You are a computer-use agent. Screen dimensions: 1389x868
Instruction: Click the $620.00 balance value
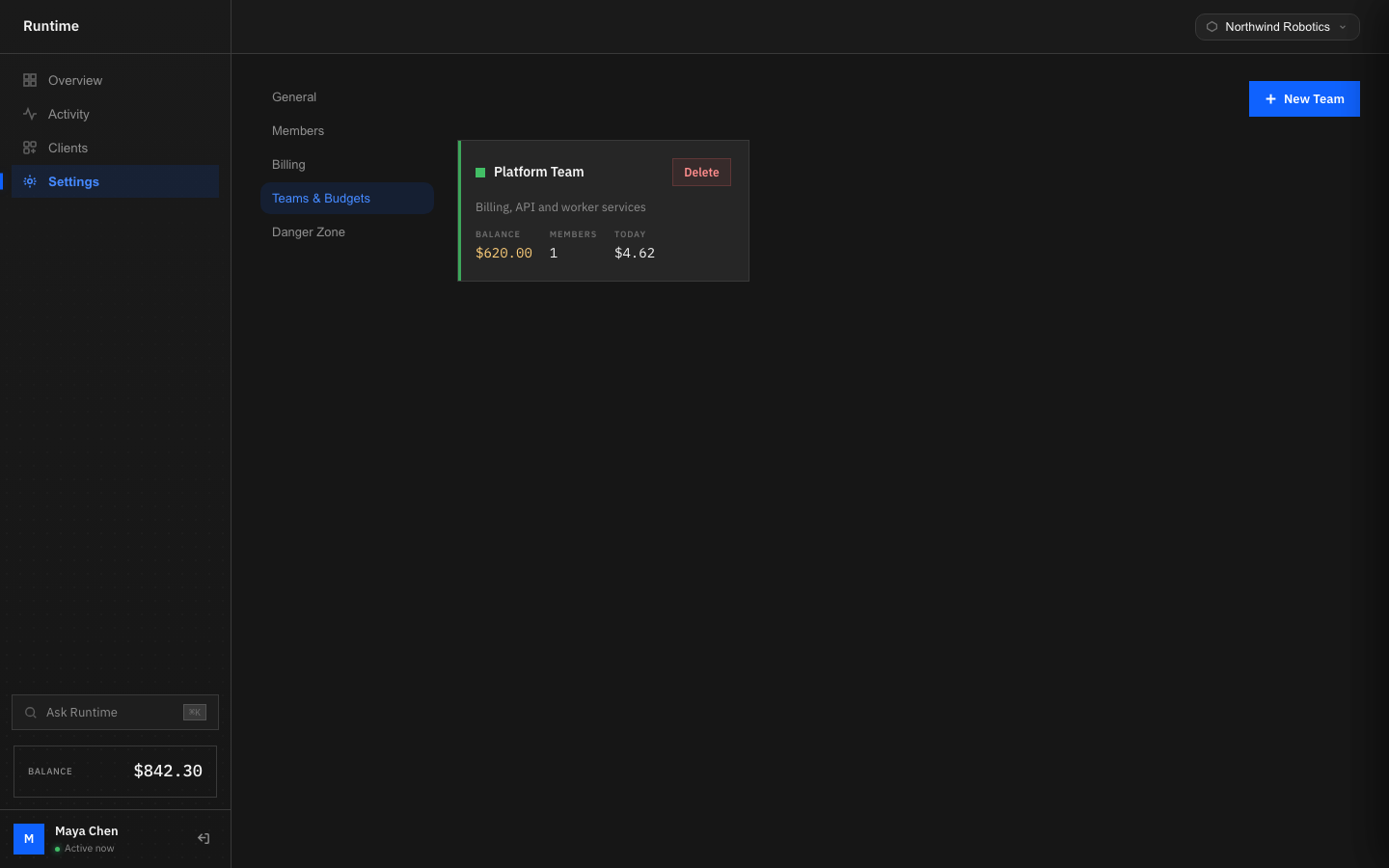[504, 253]
